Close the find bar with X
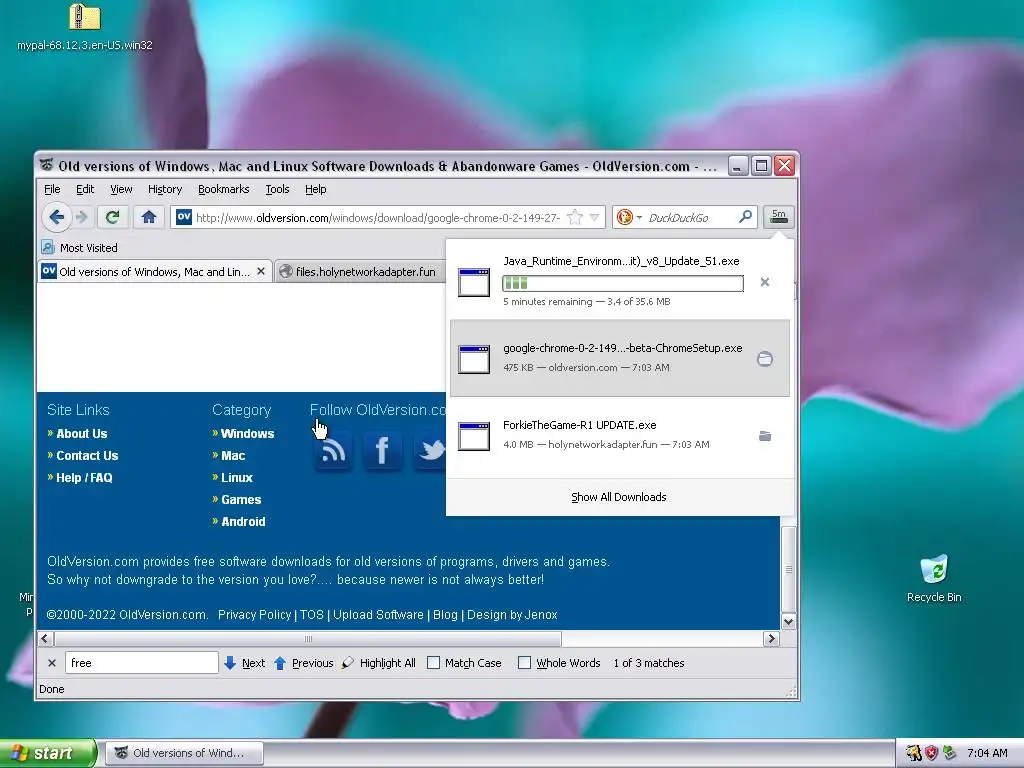The image size is (1024, 768). click(52, 663)
